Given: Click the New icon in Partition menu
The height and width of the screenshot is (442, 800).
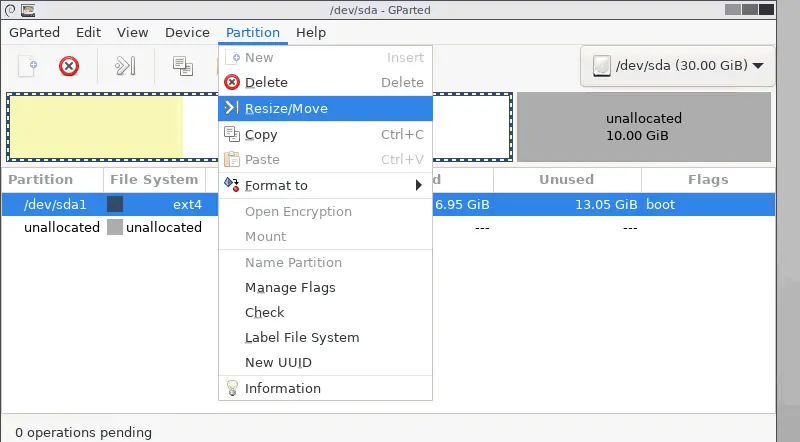Looking at the screenshot, I should click(232, 58).
